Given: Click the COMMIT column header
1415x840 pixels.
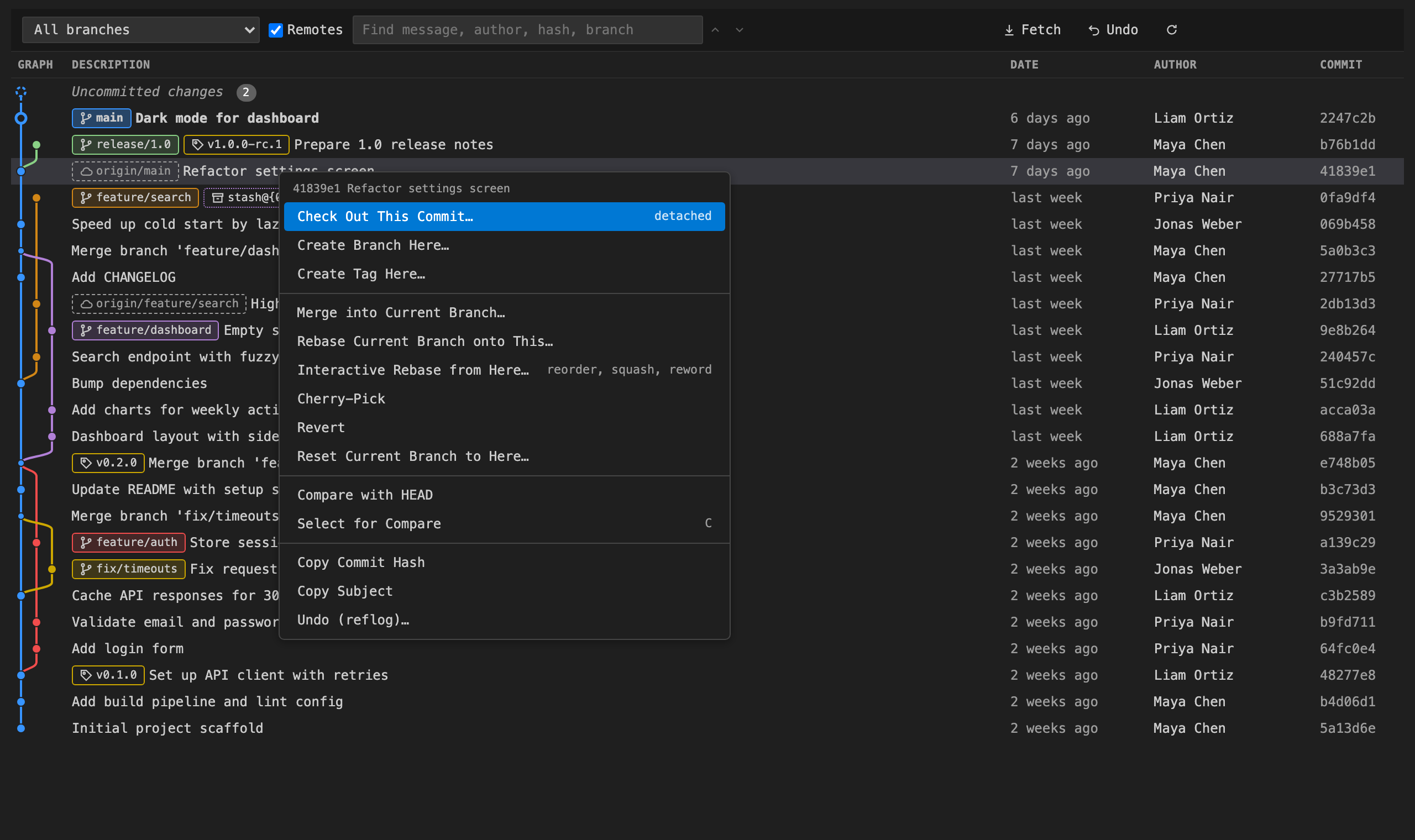Looking at the screenshot, I should point(1341,65).
